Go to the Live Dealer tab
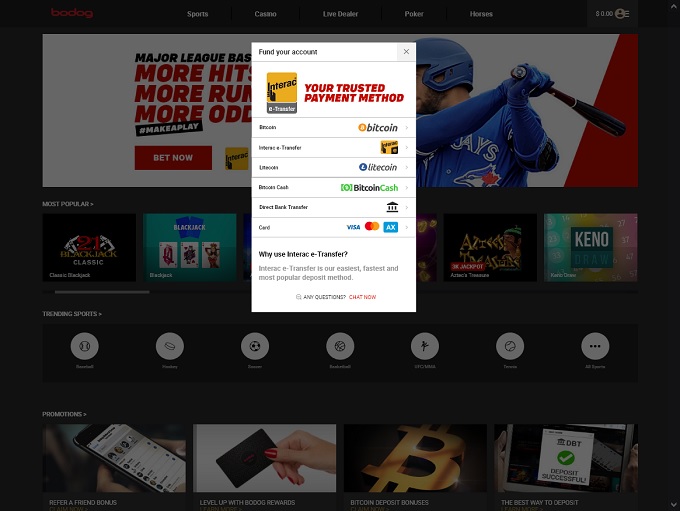 coord(339,14)
